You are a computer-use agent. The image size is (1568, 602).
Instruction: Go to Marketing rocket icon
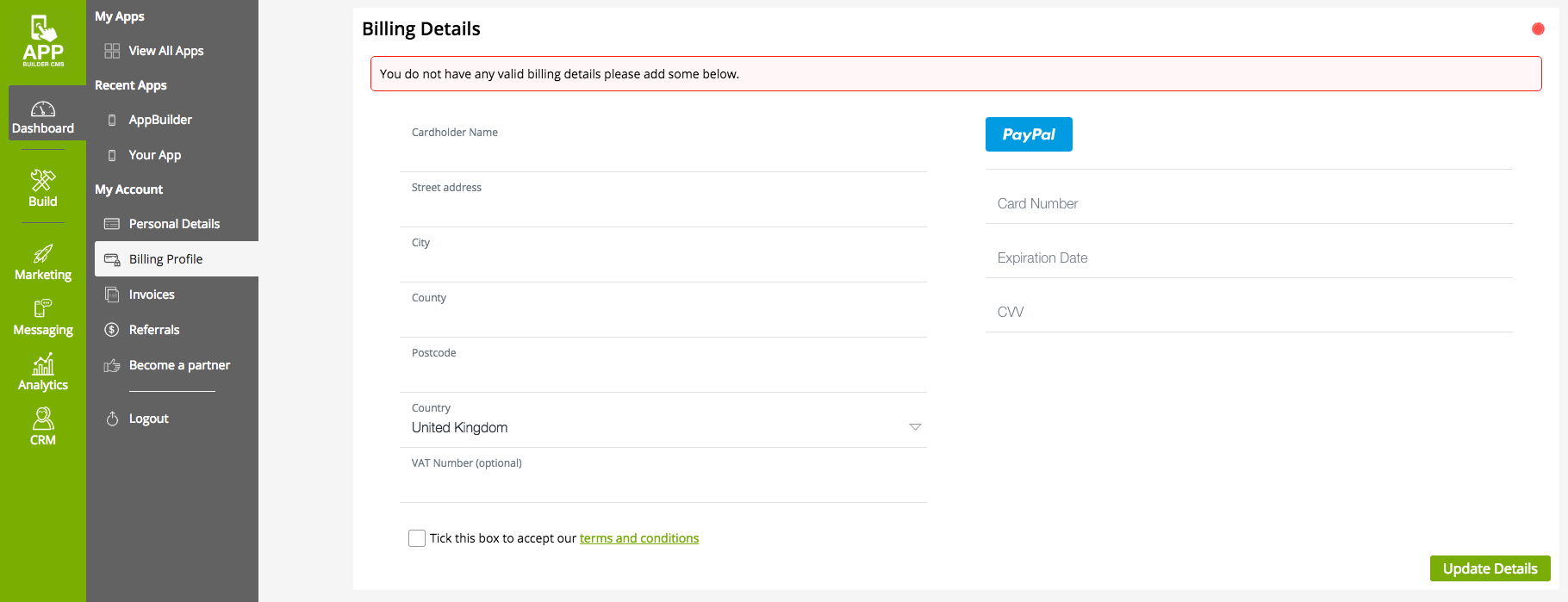43,253
